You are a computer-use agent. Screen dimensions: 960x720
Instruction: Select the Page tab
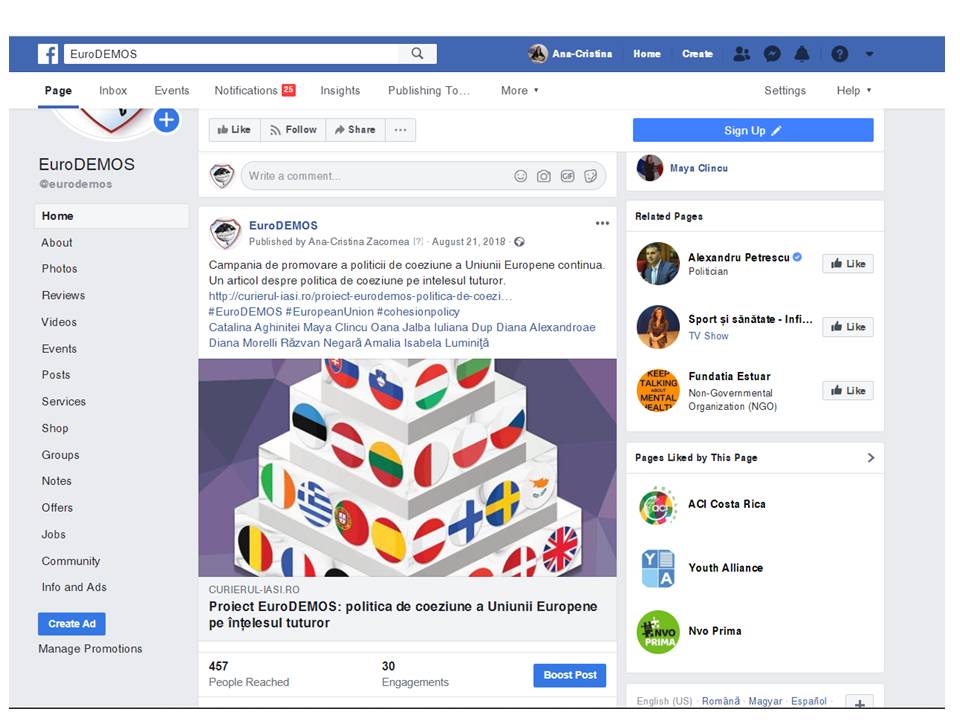tap(58, 91)
